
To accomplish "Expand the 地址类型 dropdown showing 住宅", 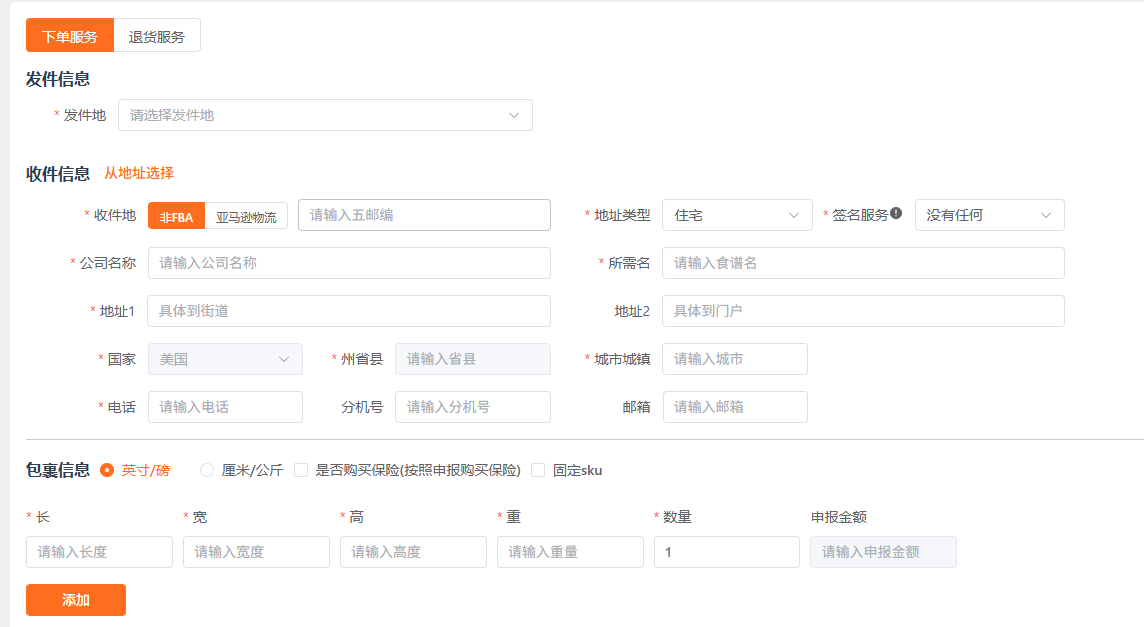I will coord(737,215).
